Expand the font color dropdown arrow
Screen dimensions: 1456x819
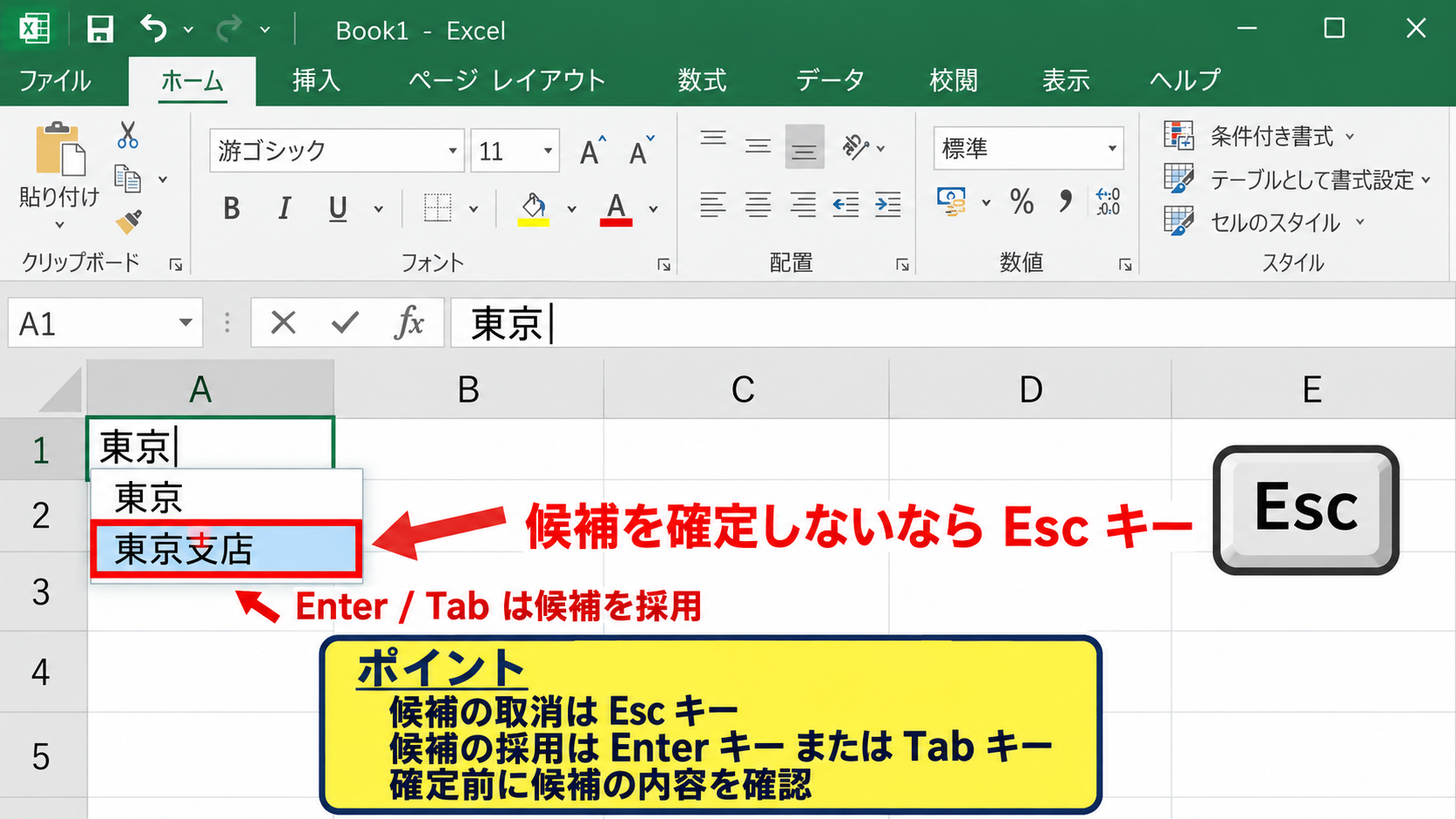click(653, 209)
